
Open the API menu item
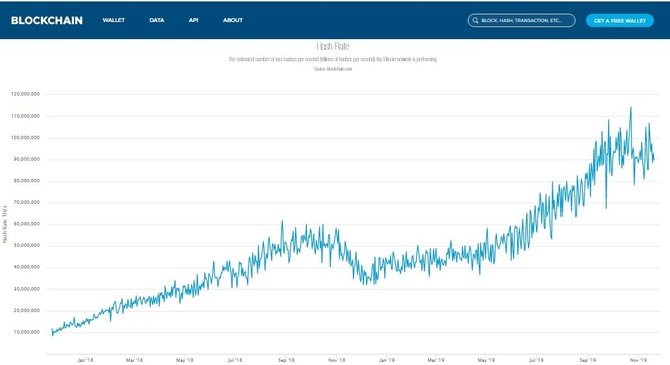click(194, 20)
